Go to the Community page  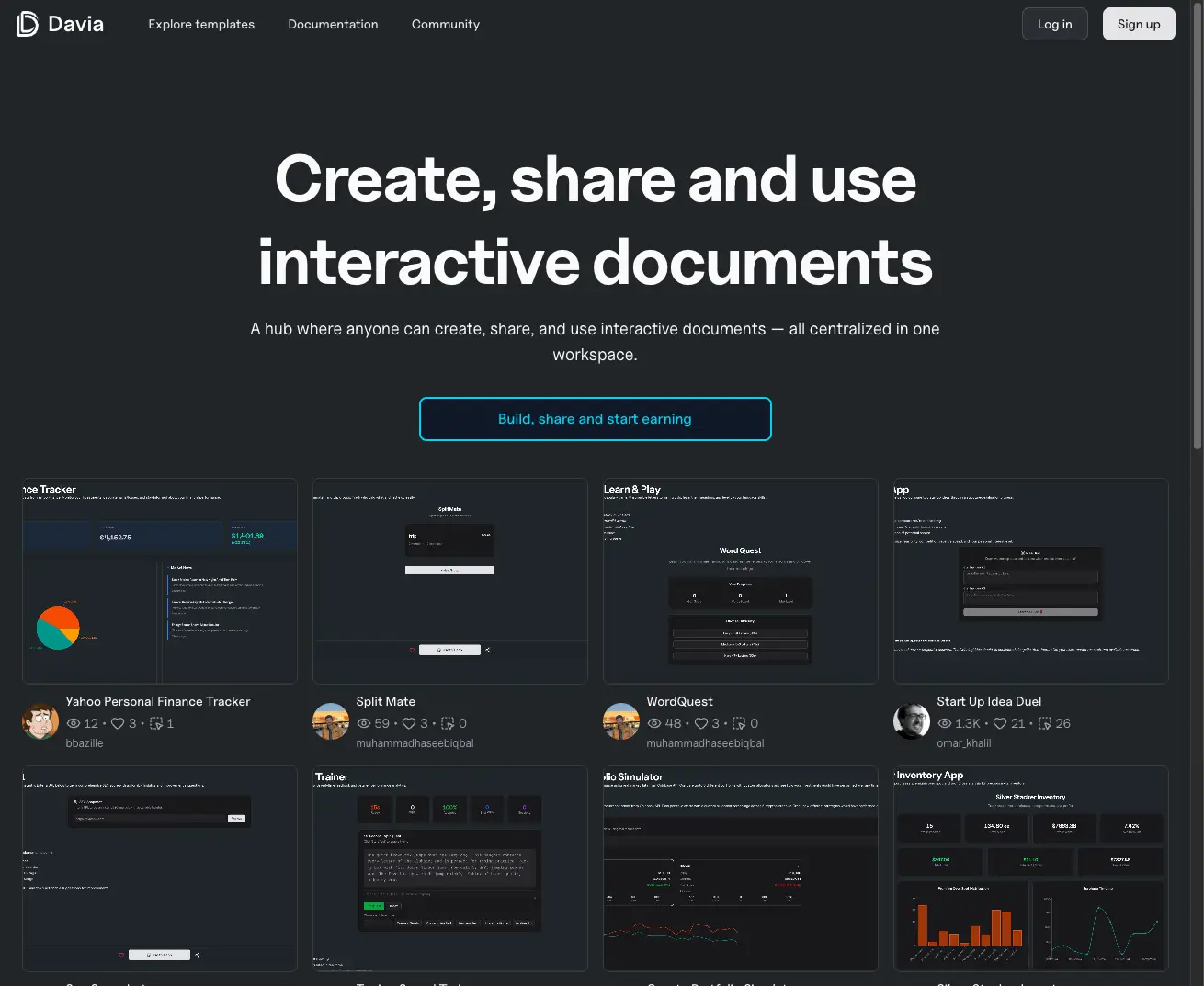coord(446,25)
